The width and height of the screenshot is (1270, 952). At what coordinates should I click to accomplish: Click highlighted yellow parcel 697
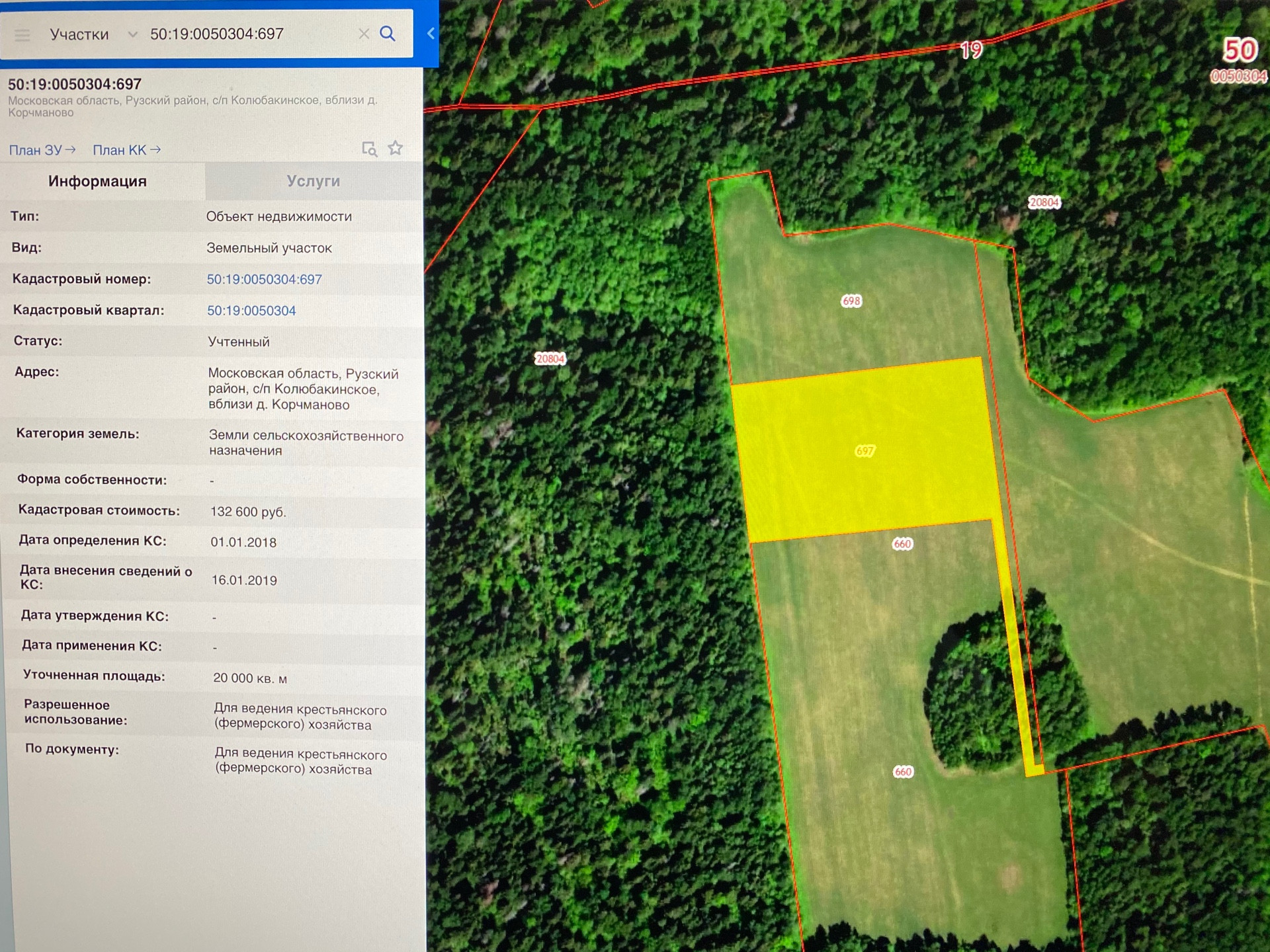pos(865,451)
